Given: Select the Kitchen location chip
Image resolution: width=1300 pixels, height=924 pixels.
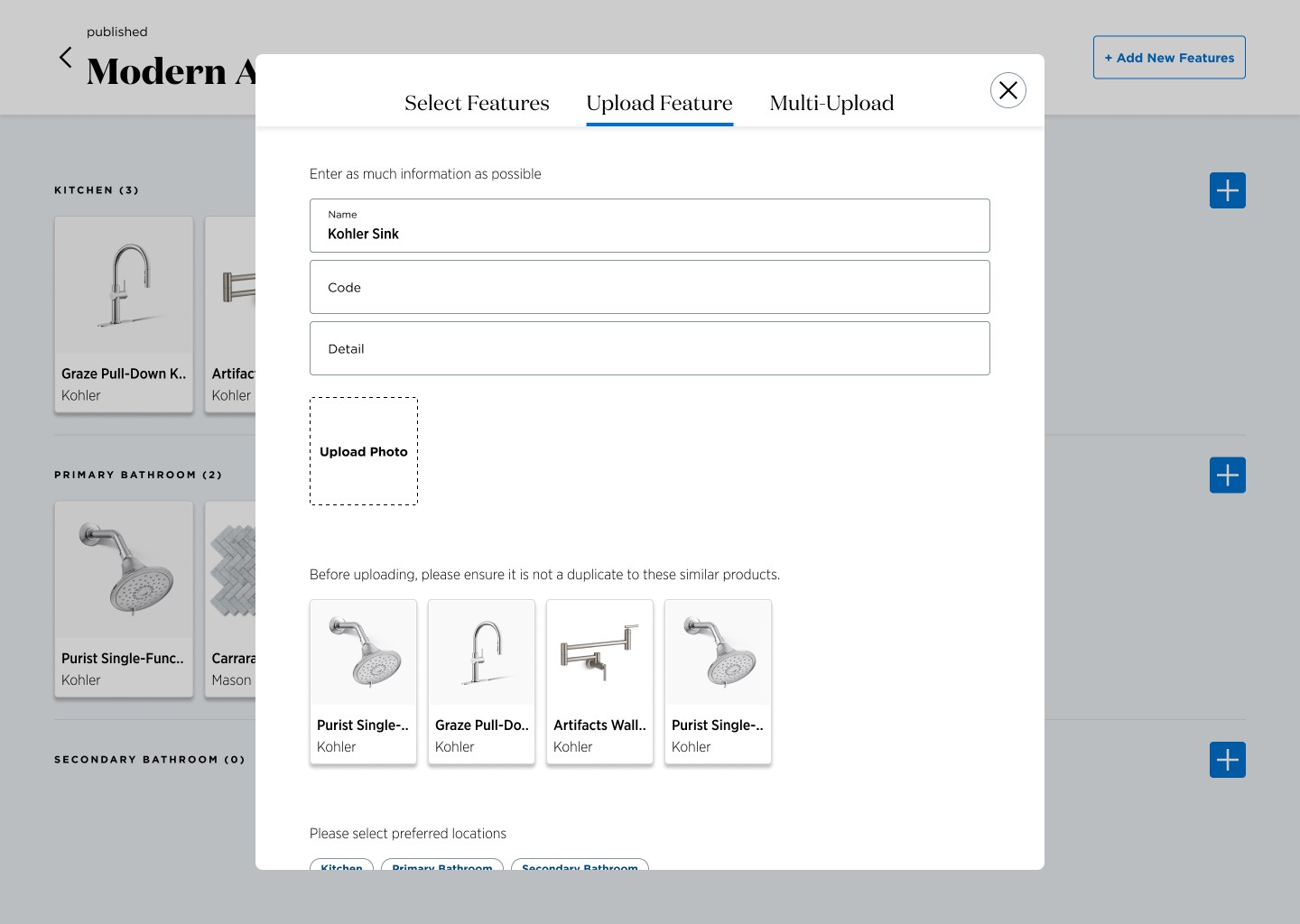Looking at the screenshot, I should [x=341, y=867].
